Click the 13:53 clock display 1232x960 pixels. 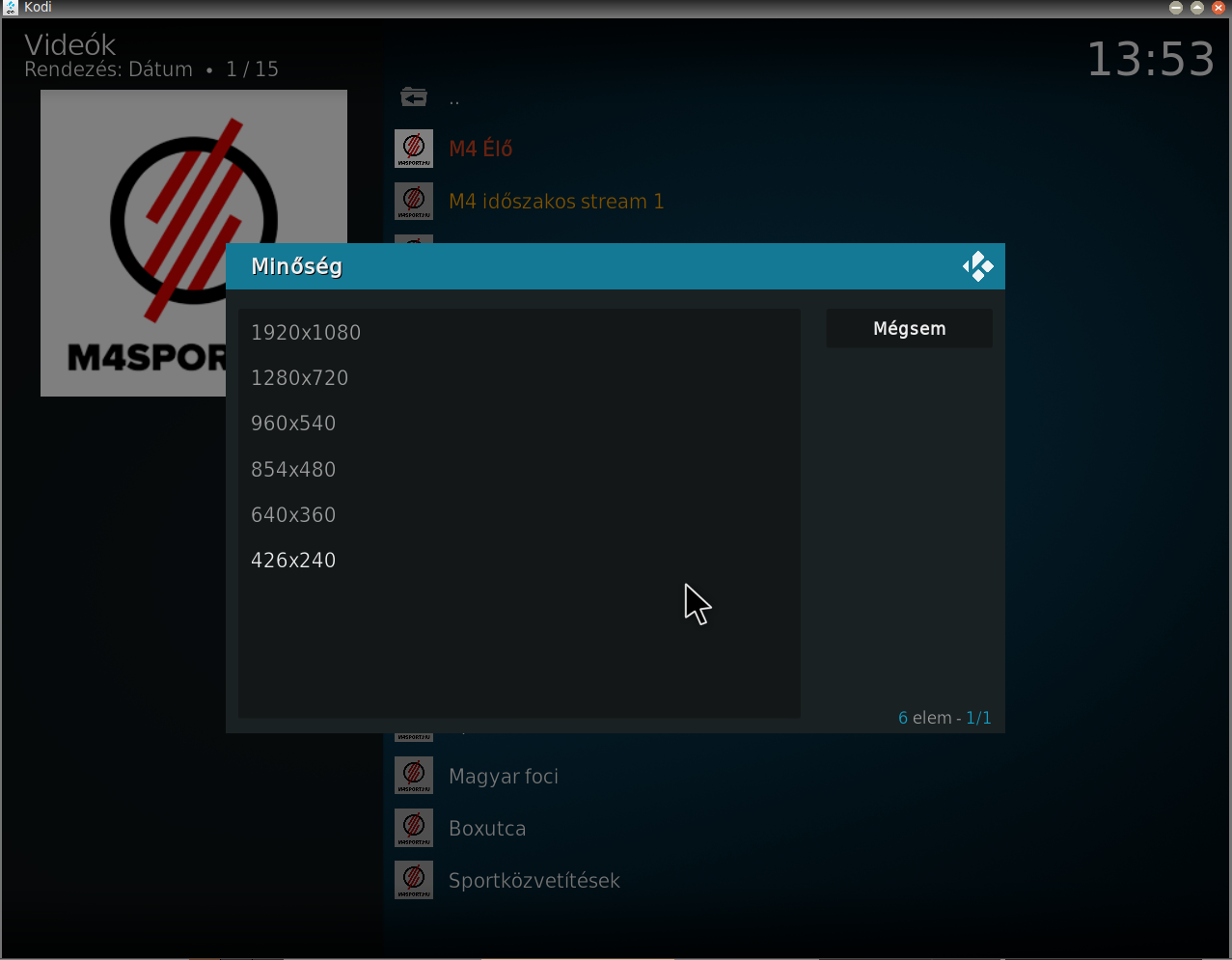1151,59
